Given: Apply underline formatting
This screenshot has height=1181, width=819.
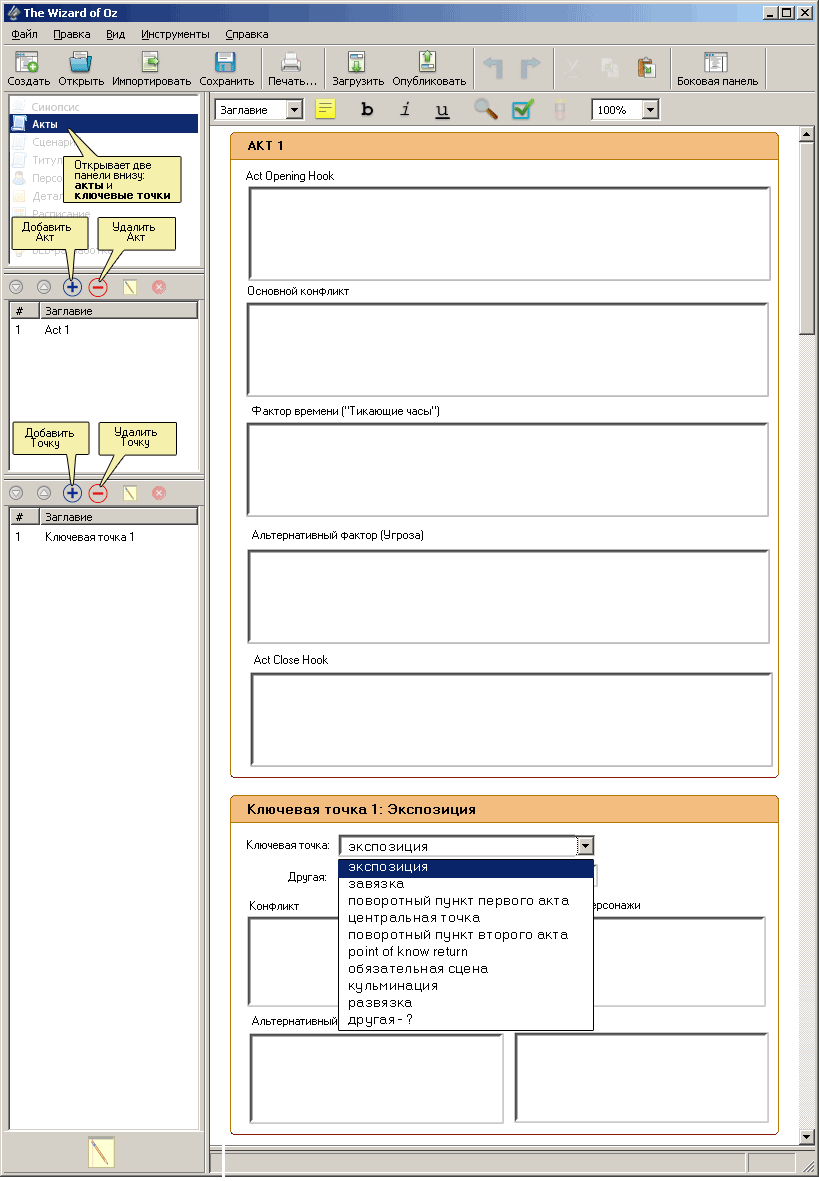Looking at the screenshot, I should (442, 110).
